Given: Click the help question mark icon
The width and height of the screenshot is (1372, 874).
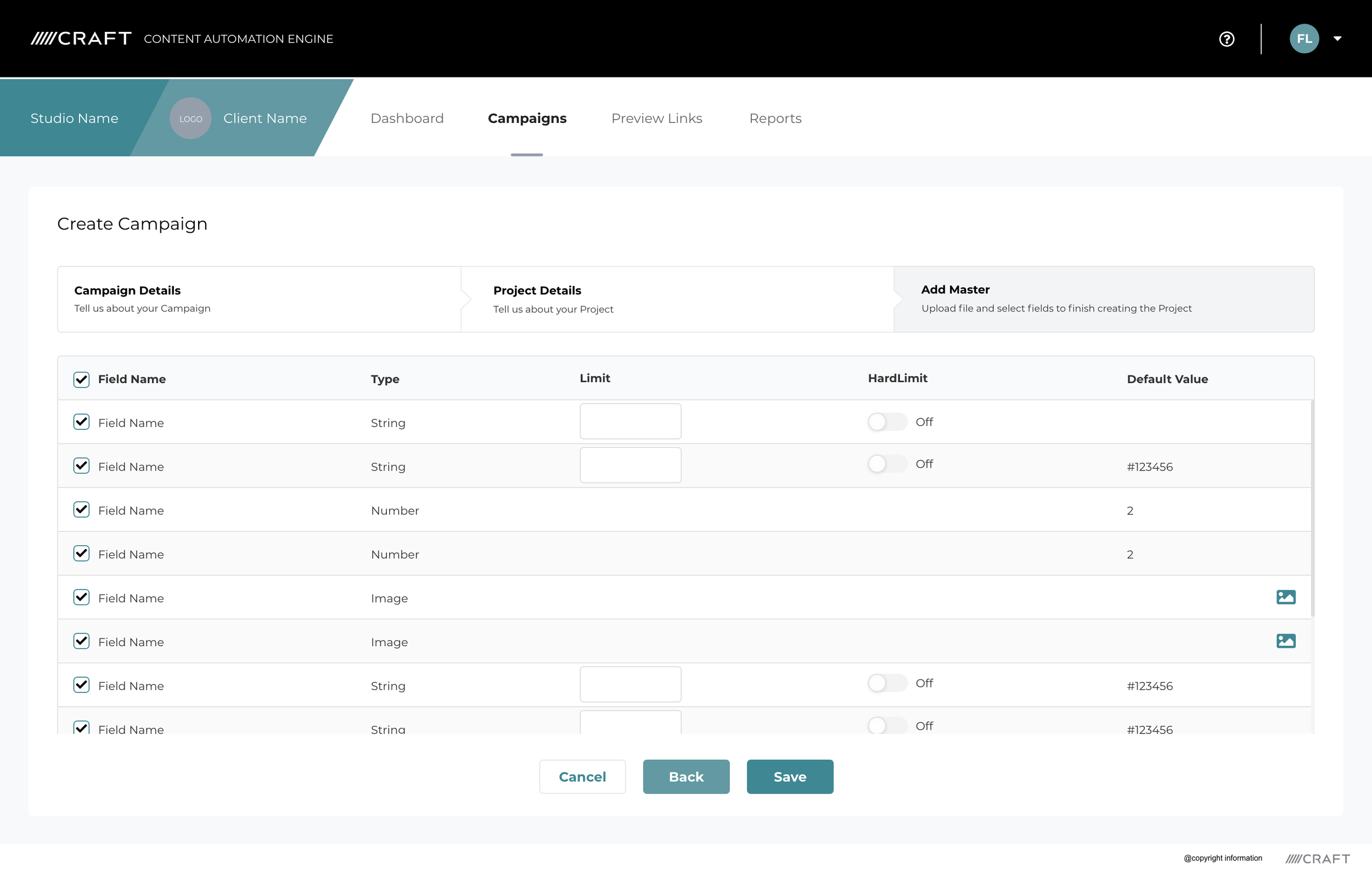Looking at the screenshot, I should tap(1226, 39).
